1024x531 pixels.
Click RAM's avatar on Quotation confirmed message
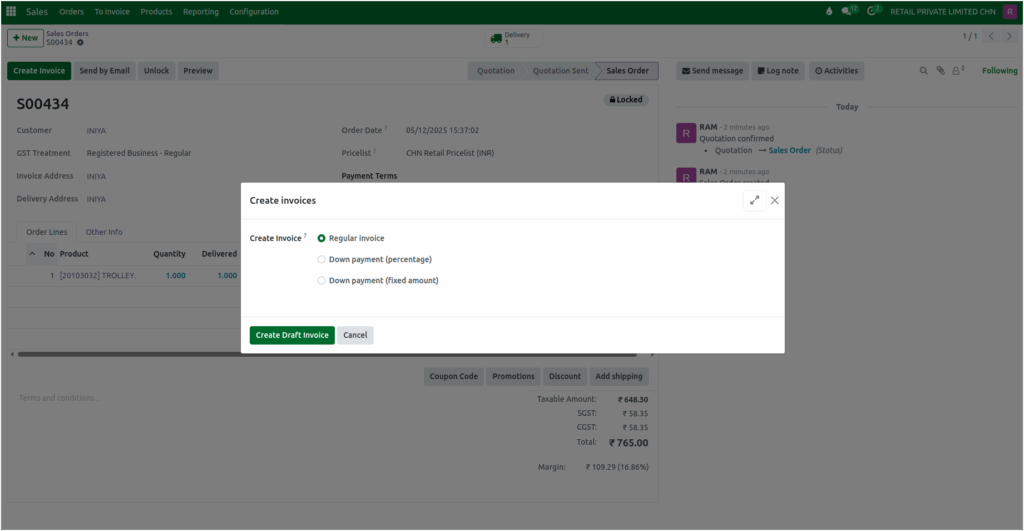coord(686,133)
